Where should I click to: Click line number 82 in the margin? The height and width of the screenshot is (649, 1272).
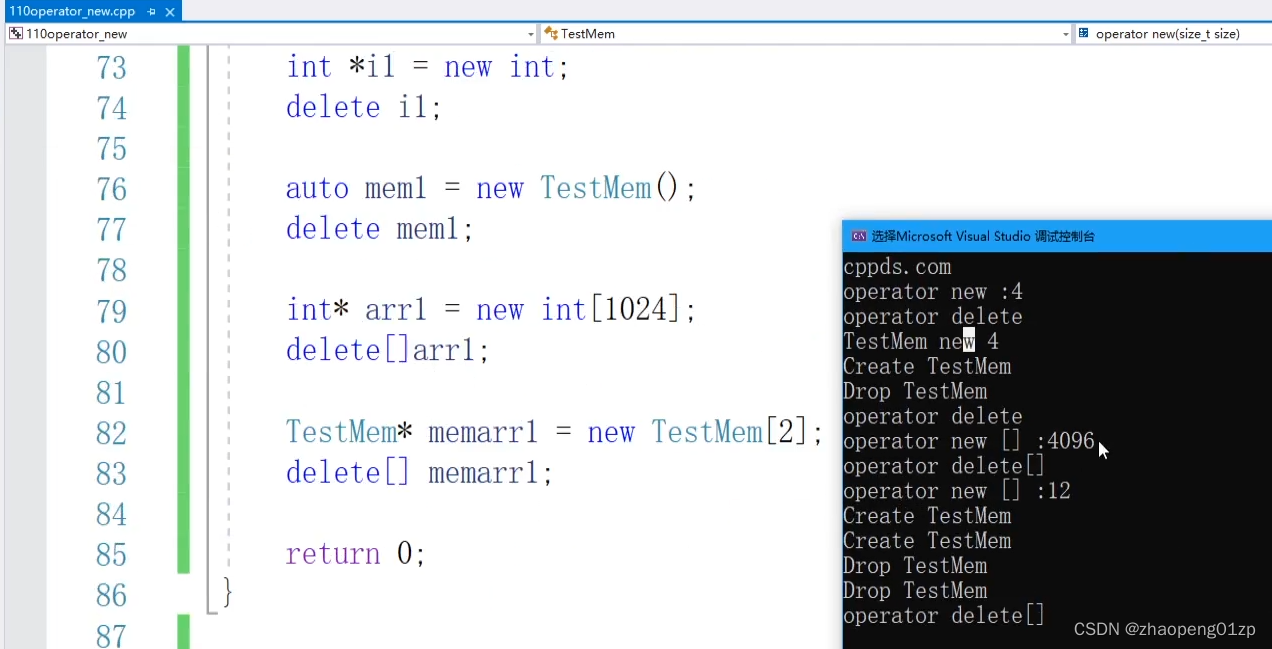pos(111,433)
